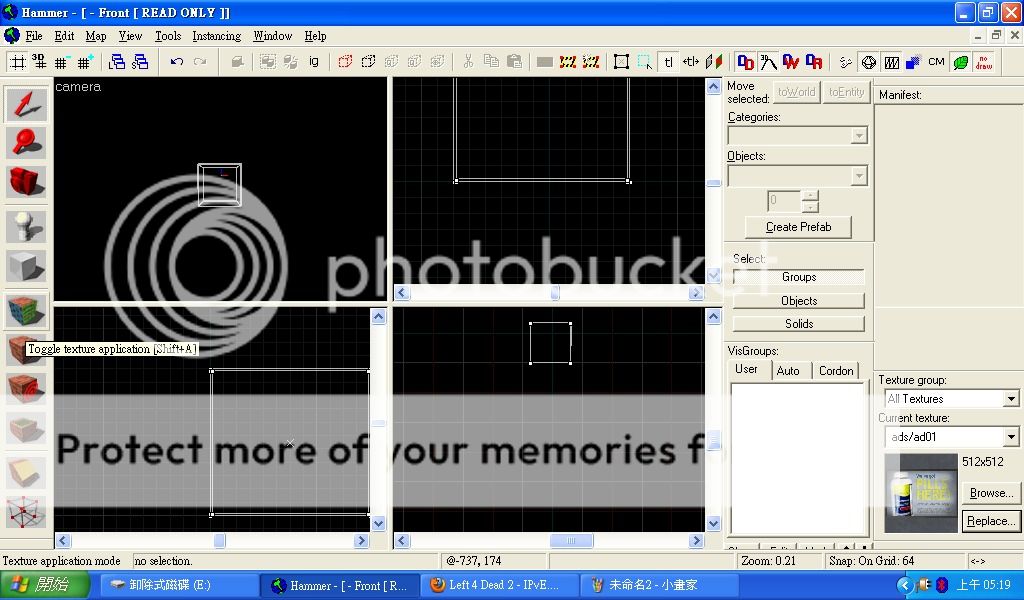Click the Undo arrow in toolbar
The height and width of the screenshot is (600, 1024).
pos(177,62)
